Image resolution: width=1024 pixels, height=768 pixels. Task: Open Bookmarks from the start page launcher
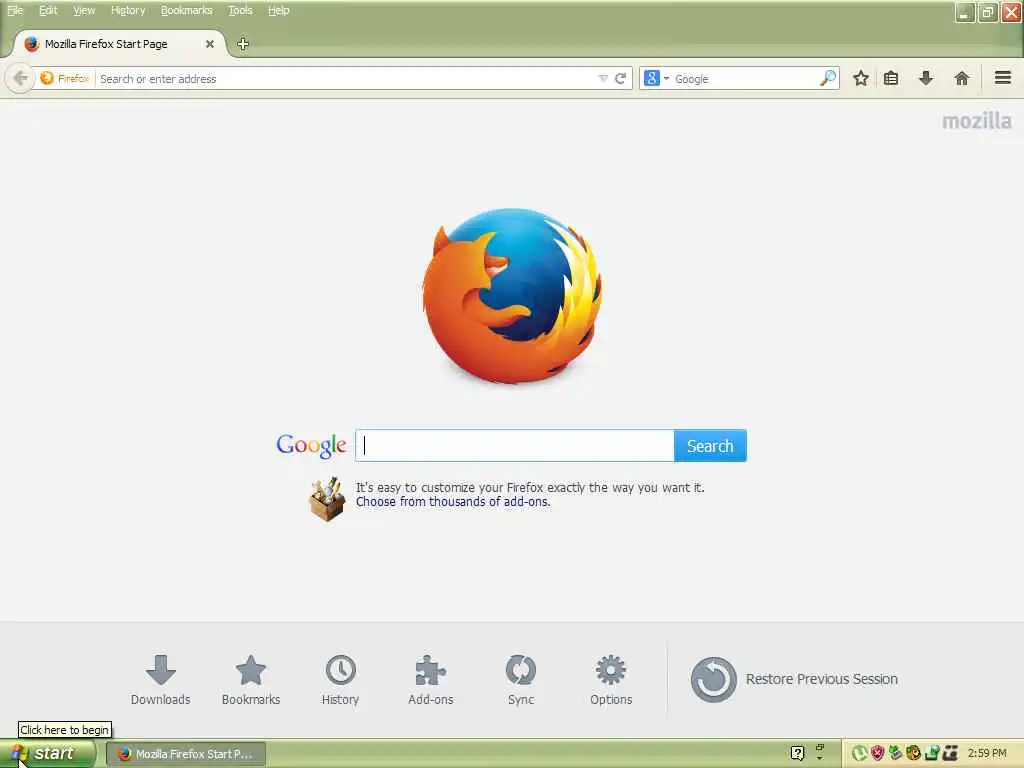click(251, 680)
